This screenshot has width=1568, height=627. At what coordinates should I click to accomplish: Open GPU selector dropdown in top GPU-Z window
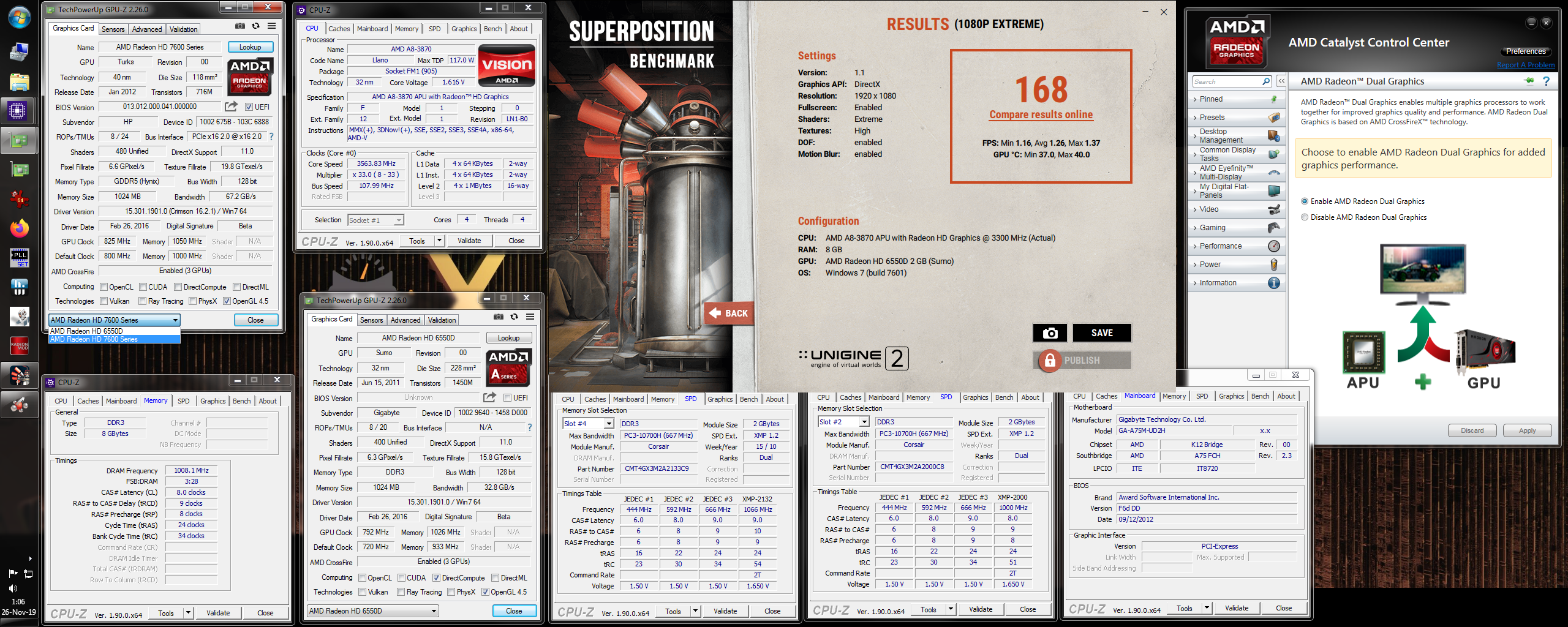point(114,320)
